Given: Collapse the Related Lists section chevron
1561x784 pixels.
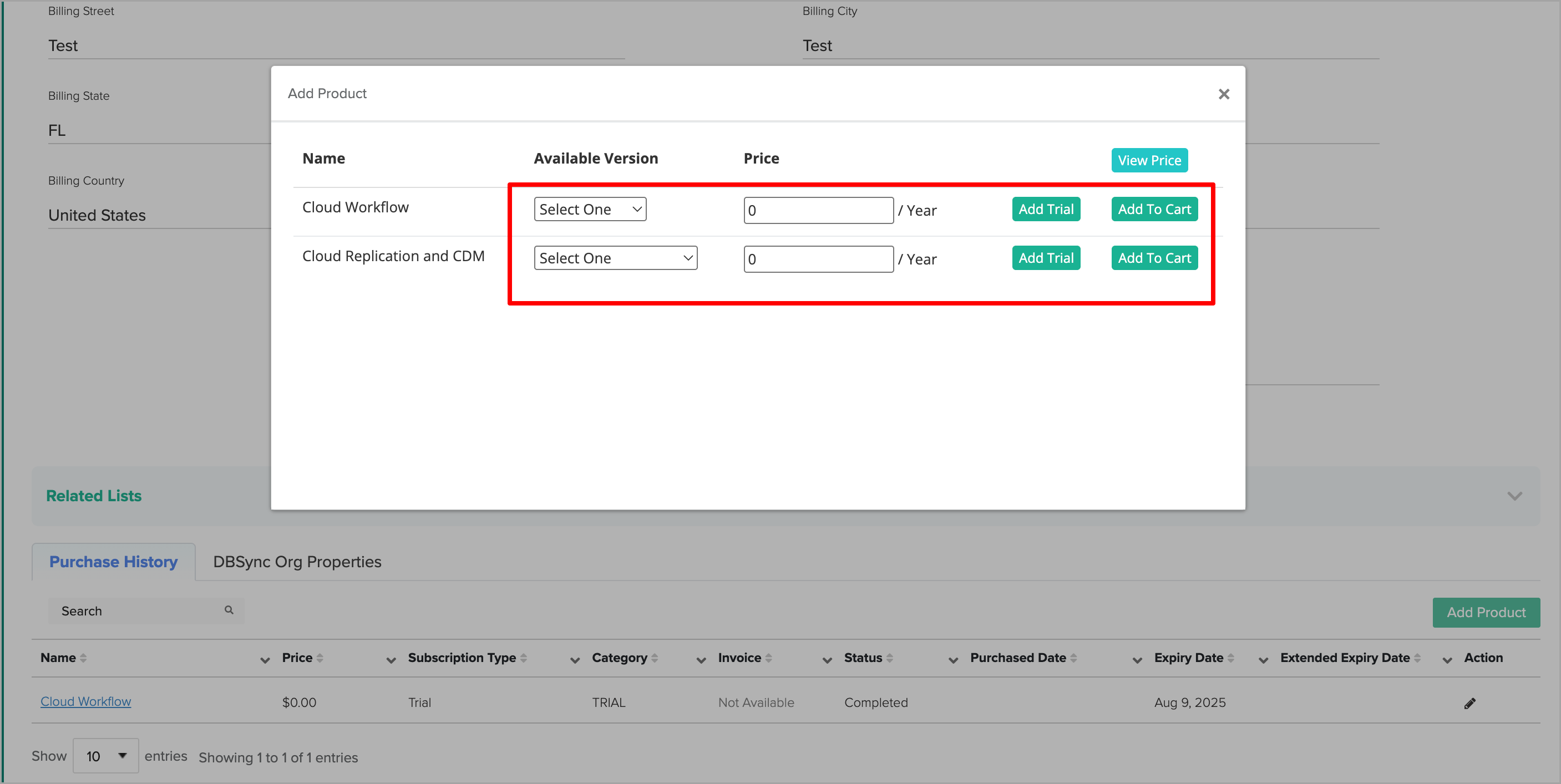Looking at the screenshot, I should coord(1514,496).
